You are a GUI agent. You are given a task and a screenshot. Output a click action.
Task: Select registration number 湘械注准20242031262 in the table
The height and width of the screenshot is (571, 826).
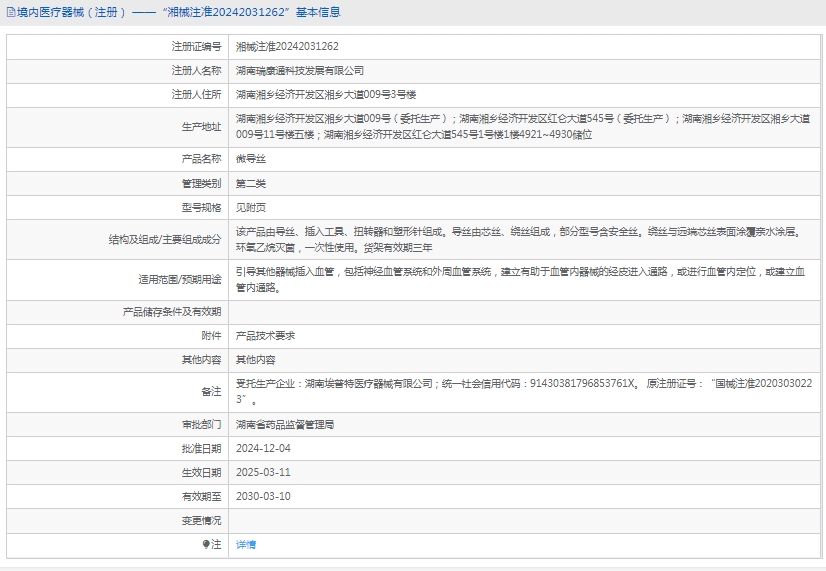[x=287, y=46]
